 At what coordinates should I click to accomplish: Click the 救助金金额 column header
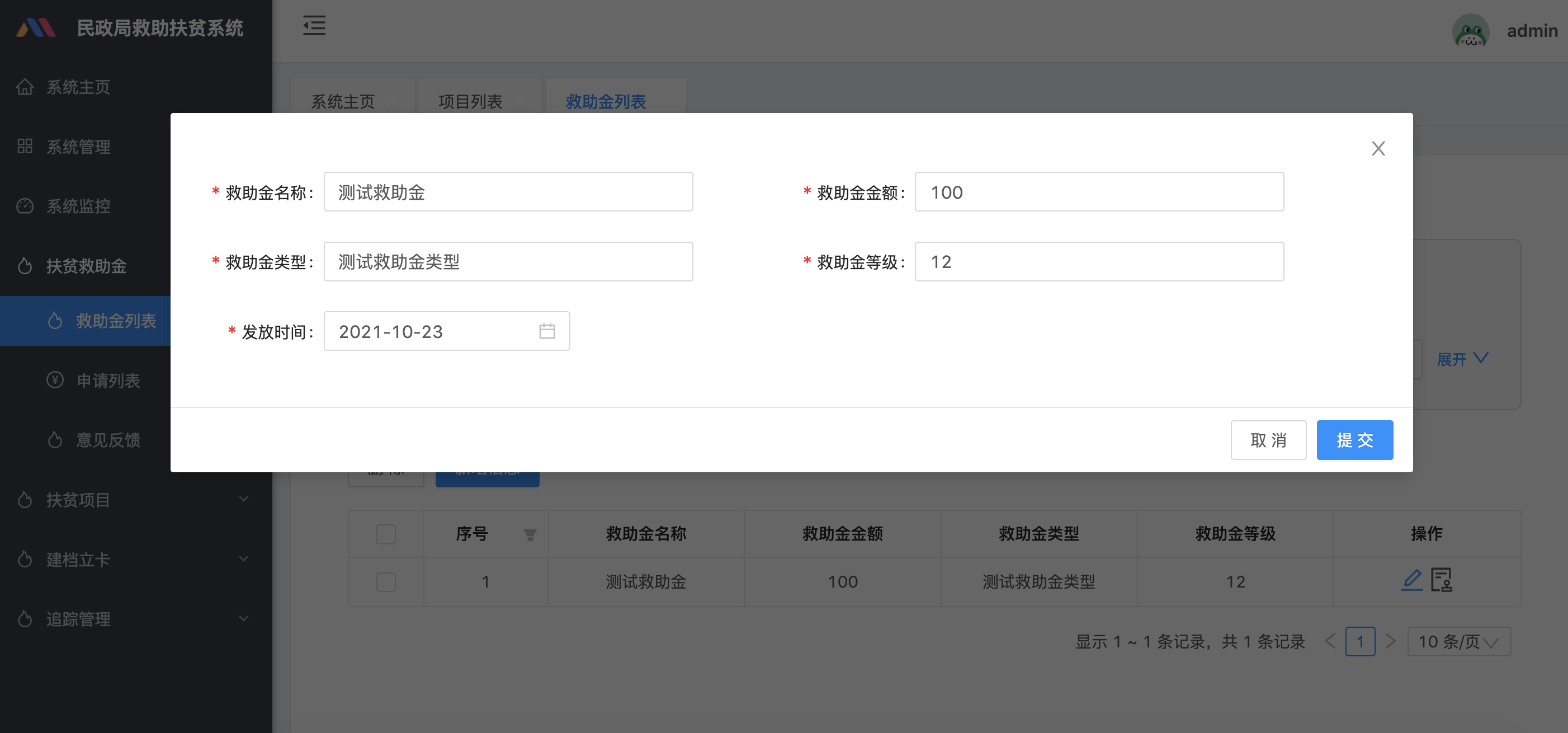[x=842, y=534]
